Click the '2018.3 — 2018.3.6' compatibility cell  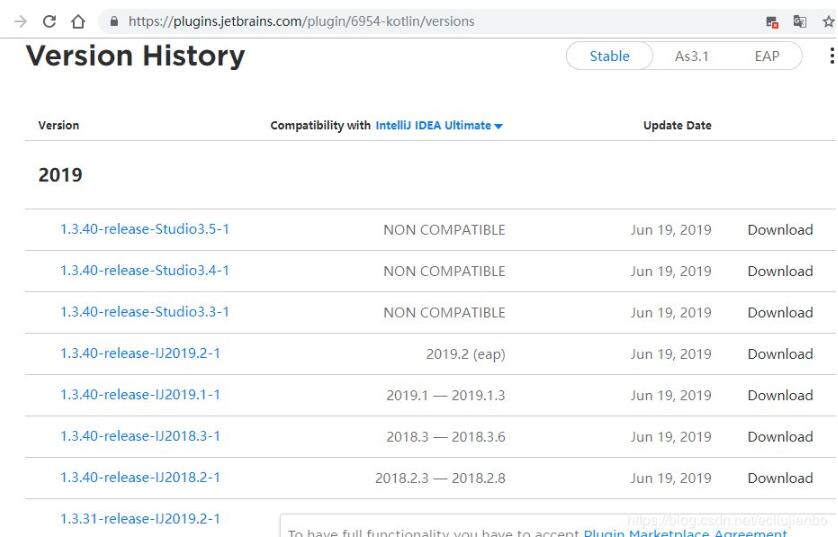(446, 437)
